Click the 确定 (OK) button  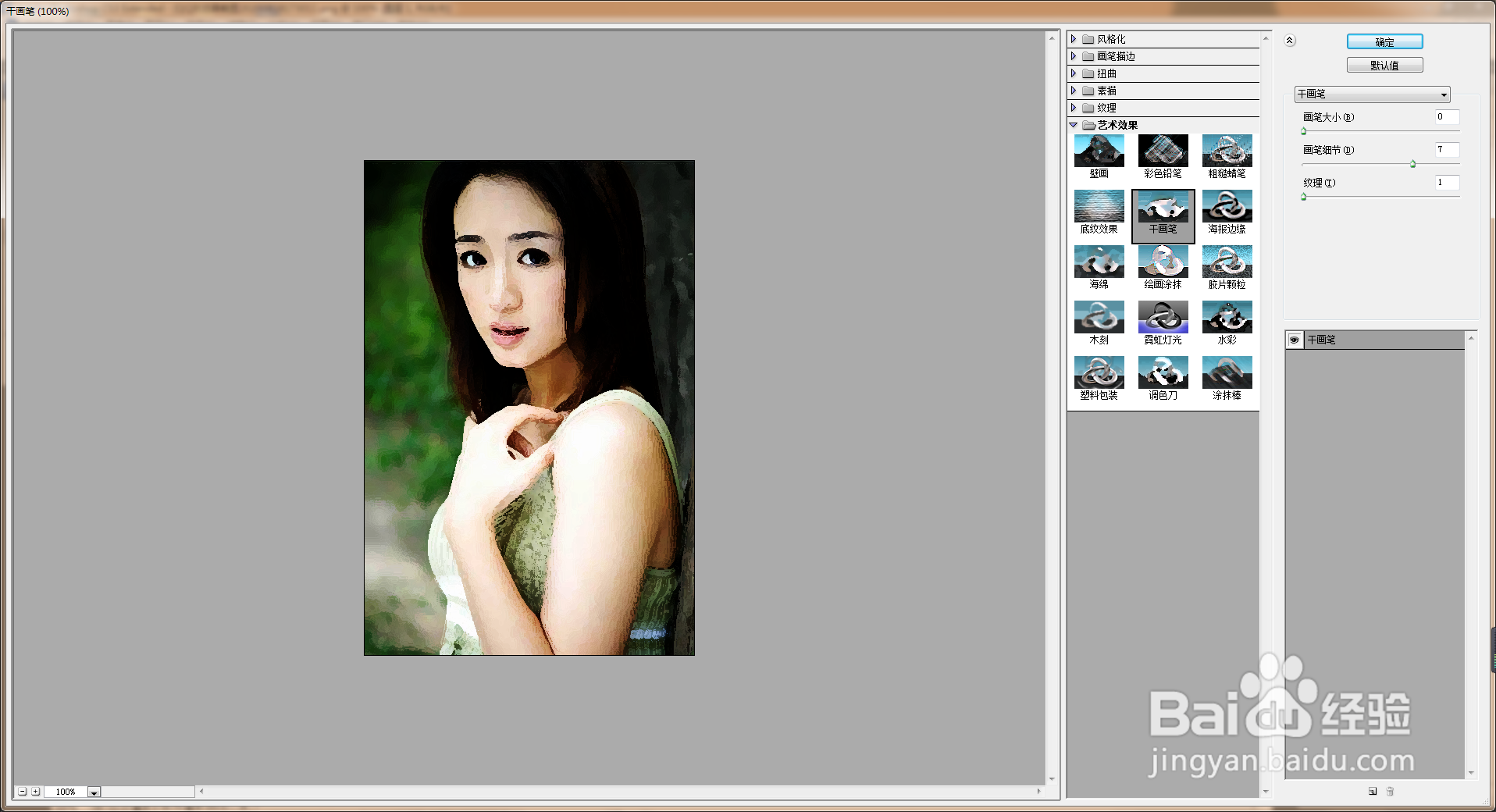click(1384, 42)
